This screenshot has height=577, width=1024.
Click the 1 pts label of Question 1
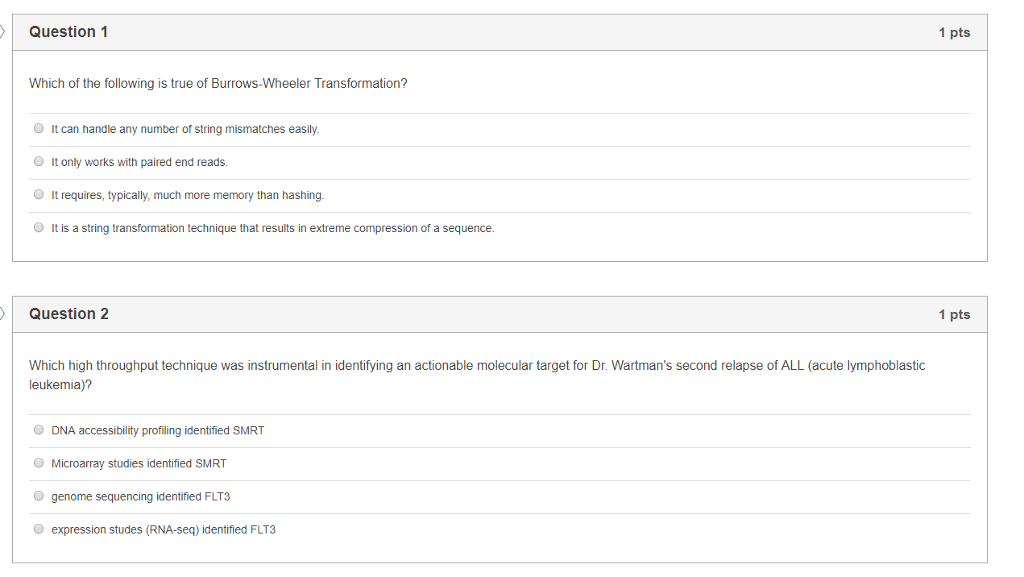point(954,33)
